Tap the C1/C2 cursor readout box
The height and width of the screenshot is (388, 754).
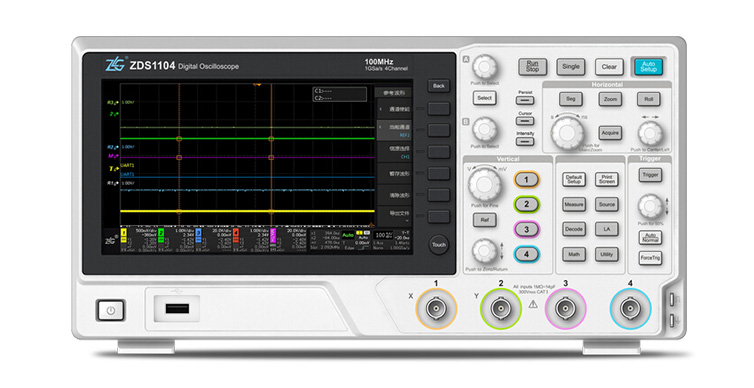point(339,94)
